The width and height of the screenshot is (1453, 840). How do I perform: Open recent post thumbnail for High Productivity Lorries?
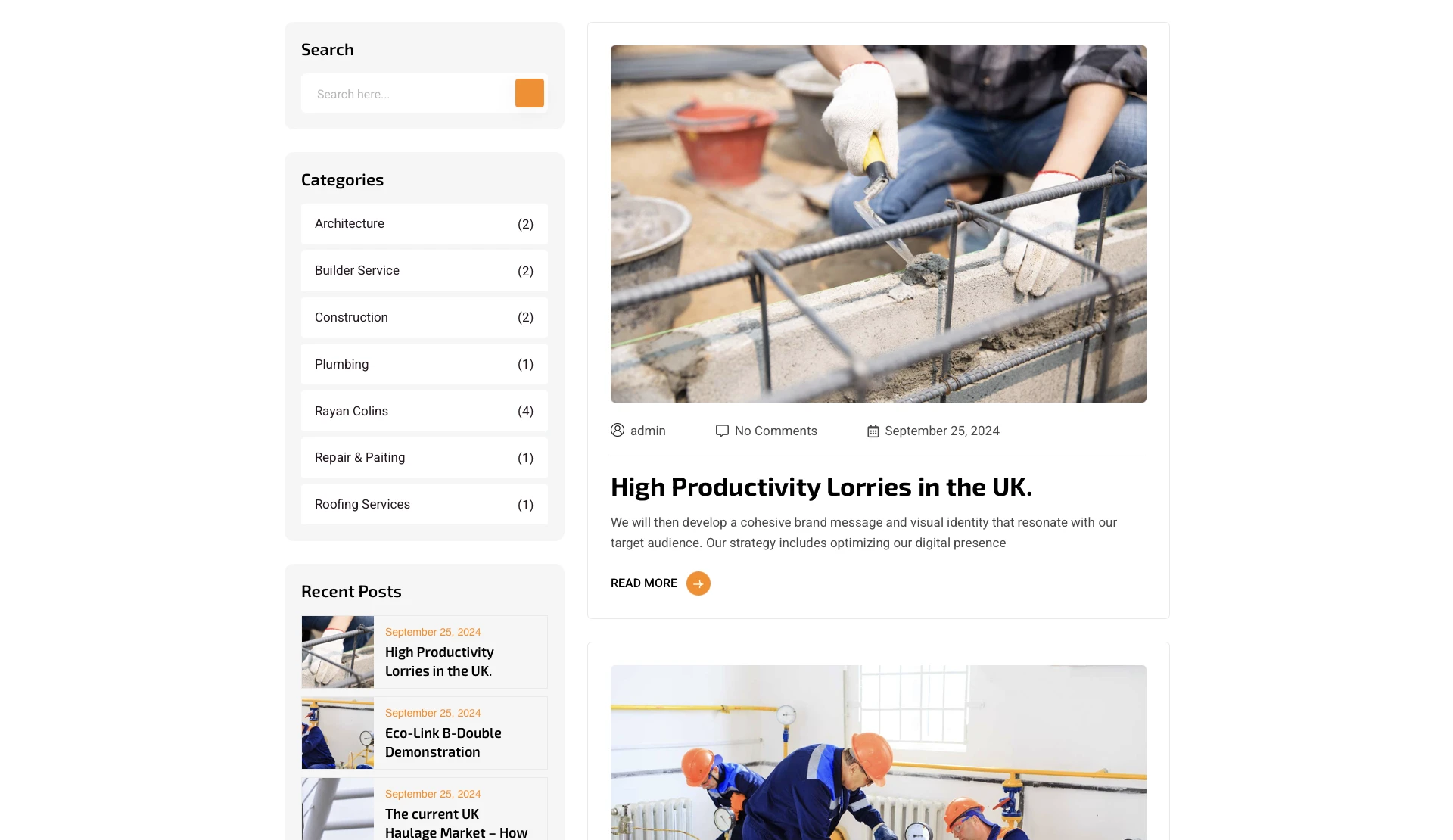click(338, 652)
